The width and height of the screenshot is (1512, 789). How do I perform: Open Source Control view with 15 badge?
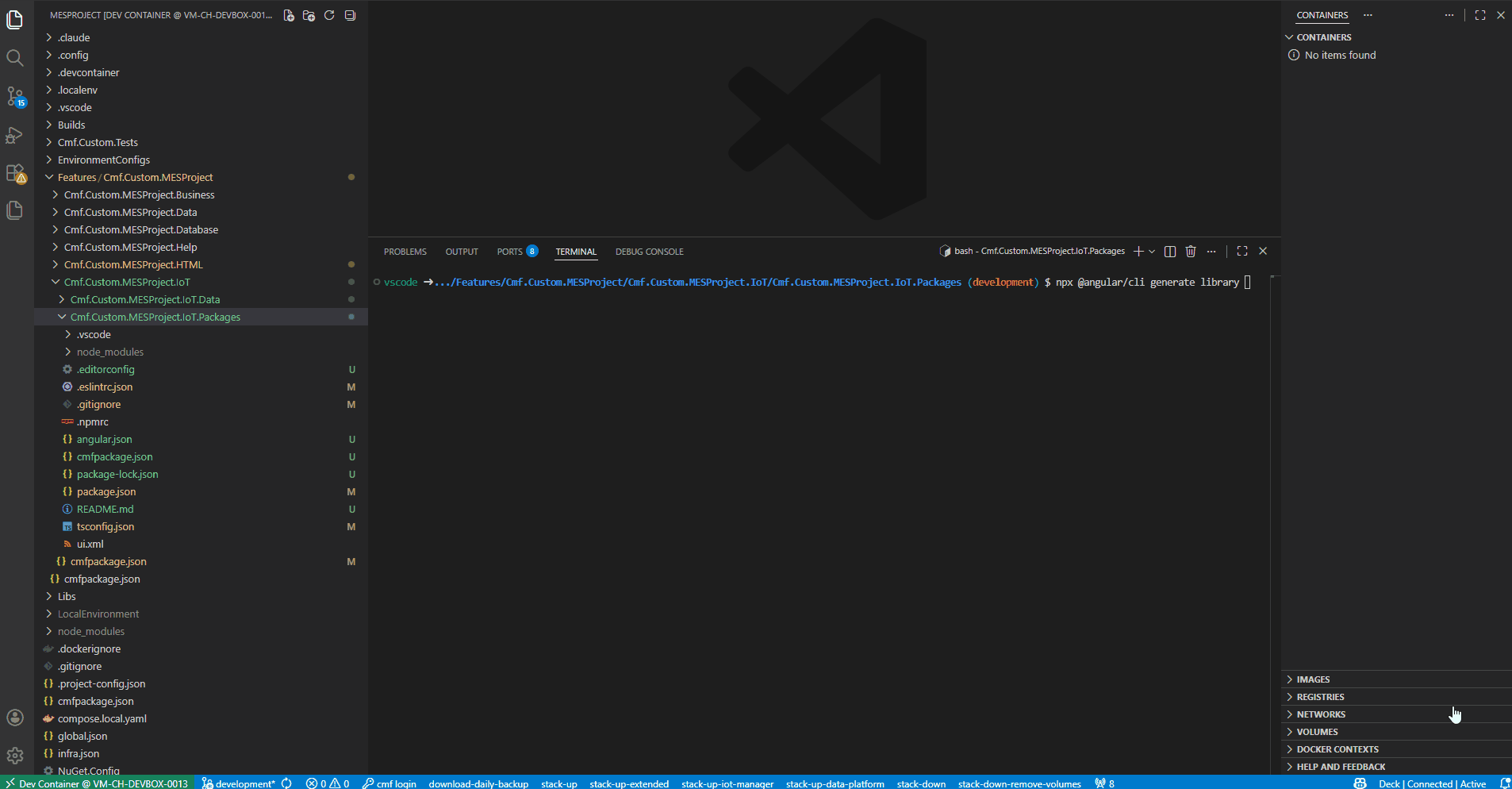[x=14, y=96]
